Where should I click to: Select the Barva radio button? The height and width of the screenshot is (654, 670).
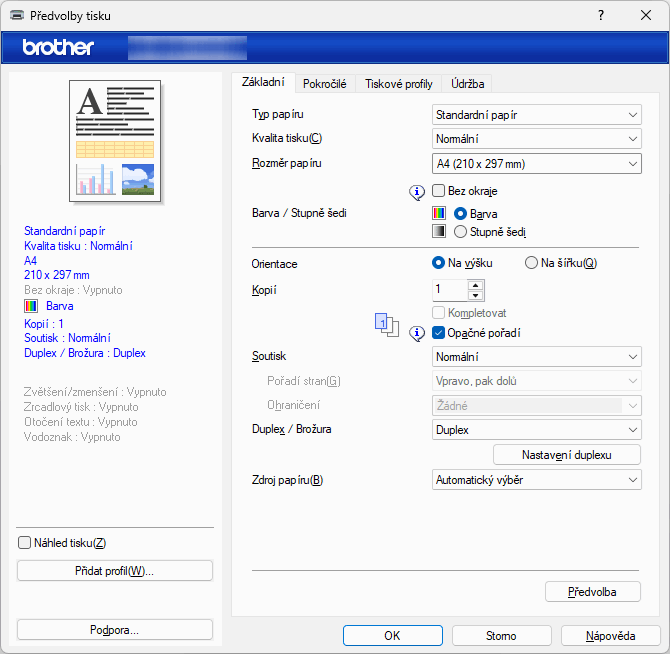(460, 213)
